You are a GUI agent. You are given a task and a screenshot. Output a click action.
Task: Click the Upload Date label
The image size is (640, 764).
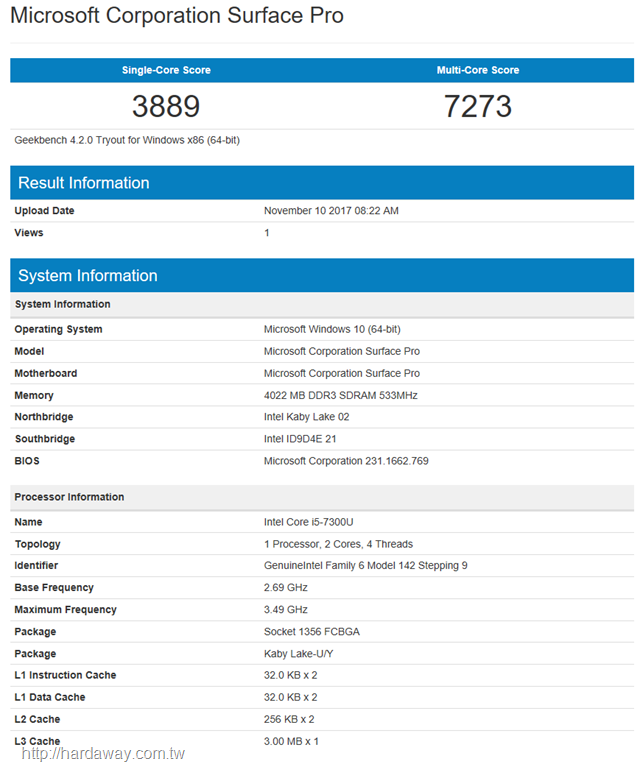coord(44,211)
